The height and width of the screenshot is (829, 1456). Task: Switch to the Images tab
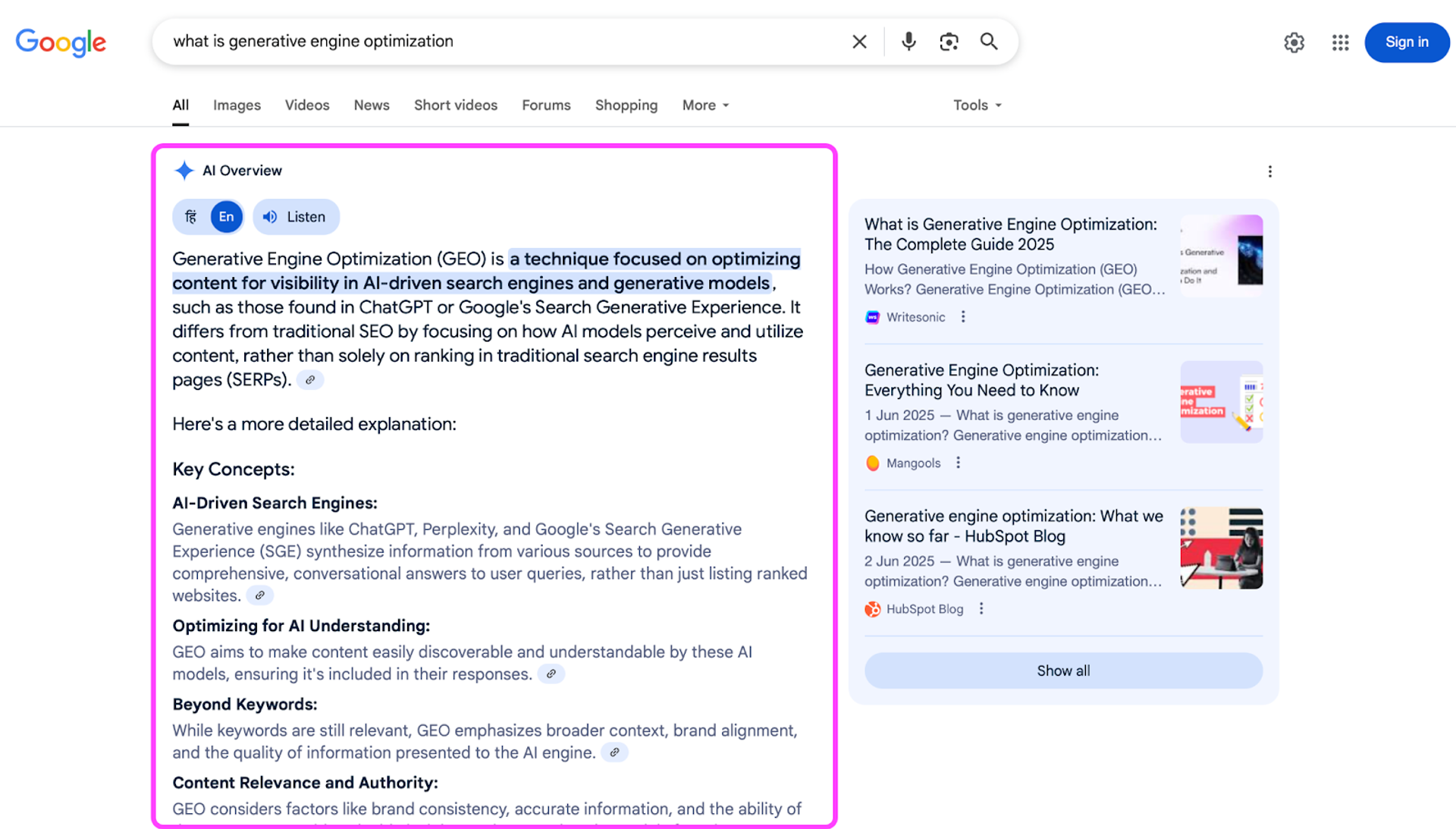tap(237, 105)
